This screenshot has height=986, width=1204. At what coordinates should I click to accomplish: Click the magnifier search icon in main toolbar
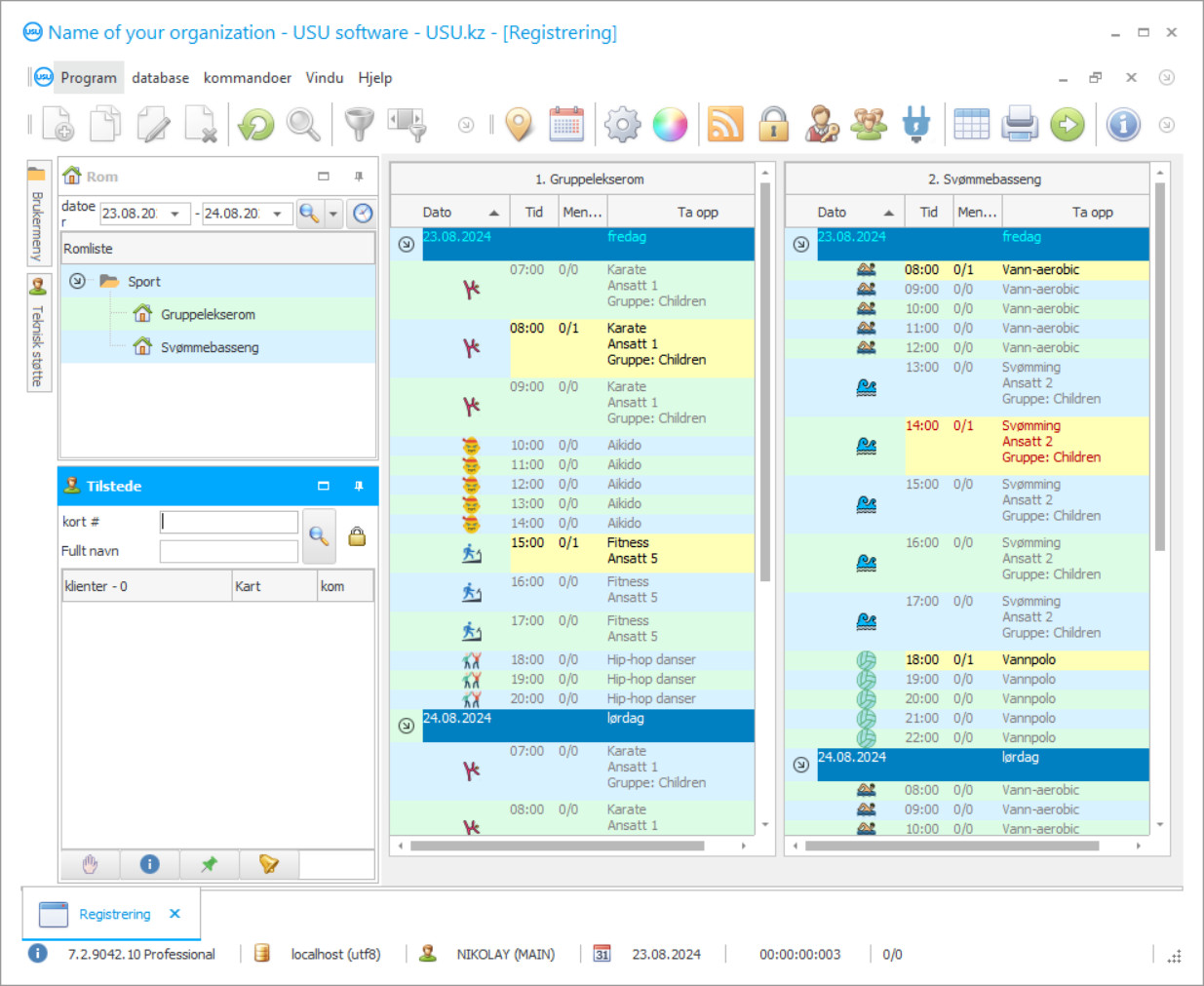[303, 125]
